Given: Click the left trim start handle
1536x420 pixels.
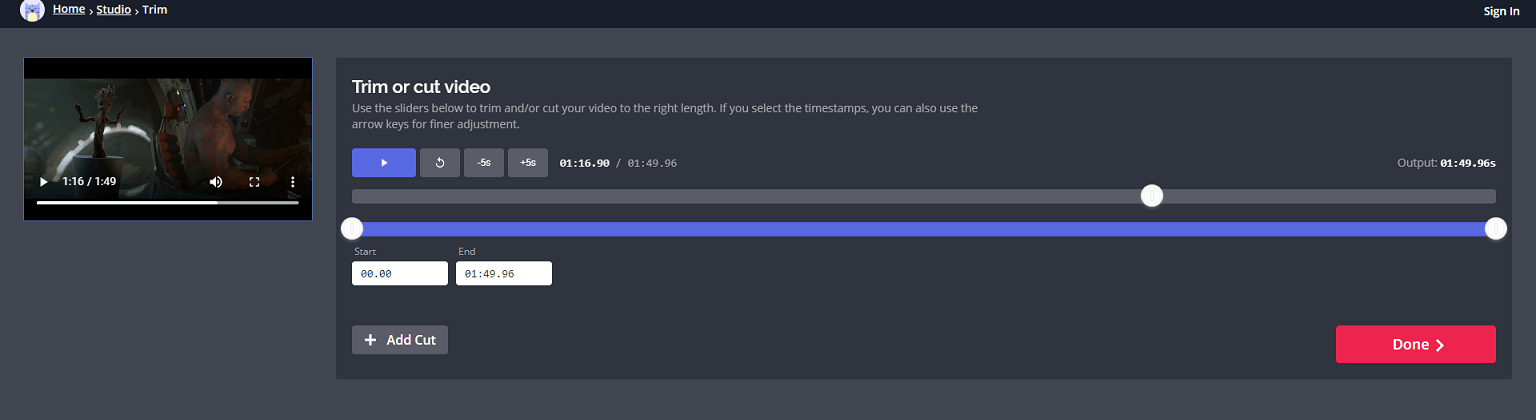Looking at the screenshot, I should point(352,229).
